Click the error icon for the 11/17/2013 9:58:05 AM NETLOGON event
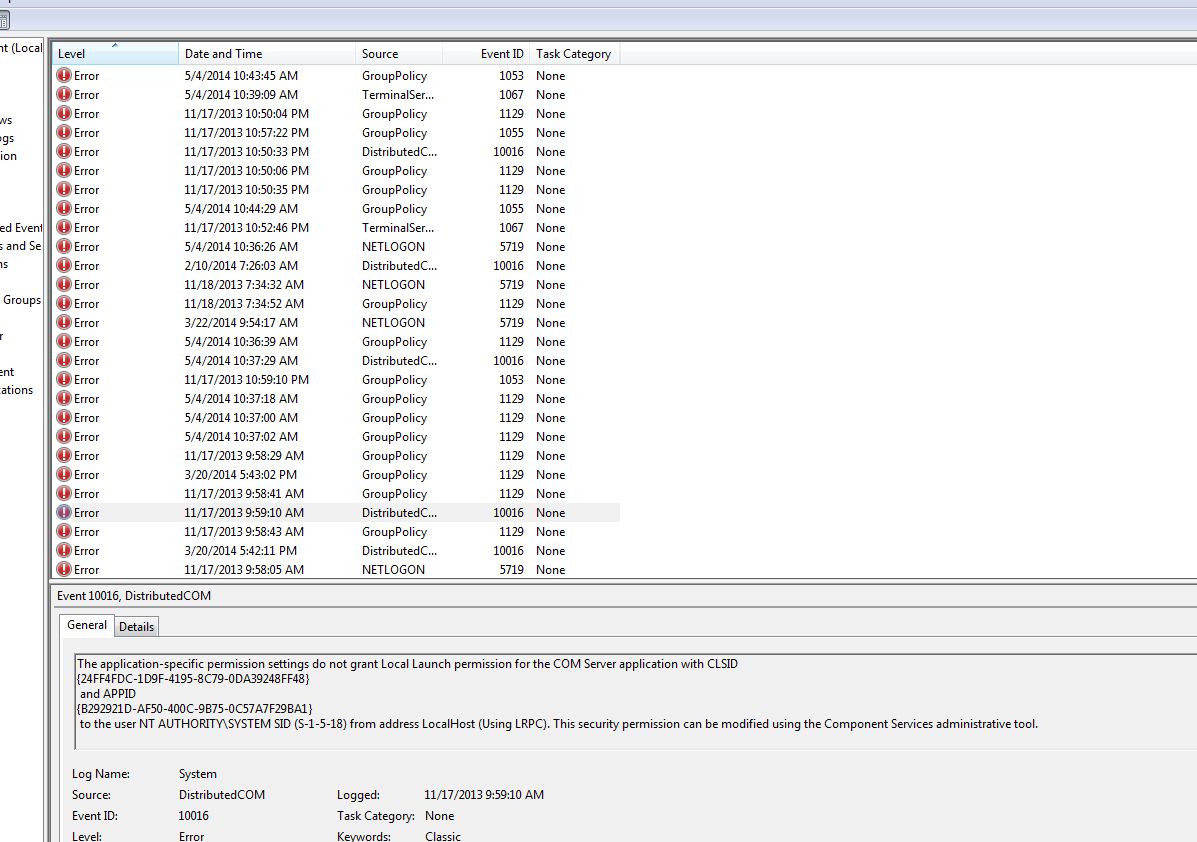 click(64, 570)
